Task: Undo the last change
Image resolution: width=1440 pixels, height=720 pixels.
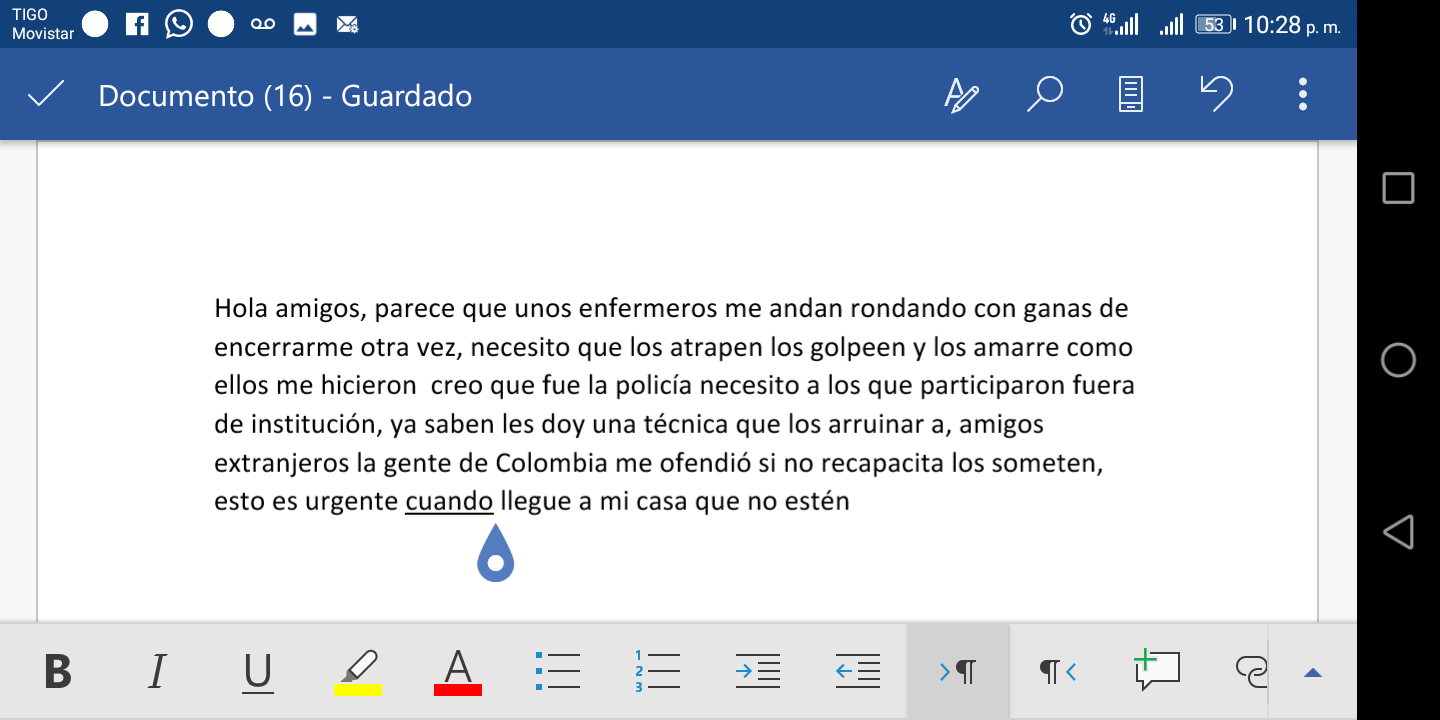Action: [1216, 94]
